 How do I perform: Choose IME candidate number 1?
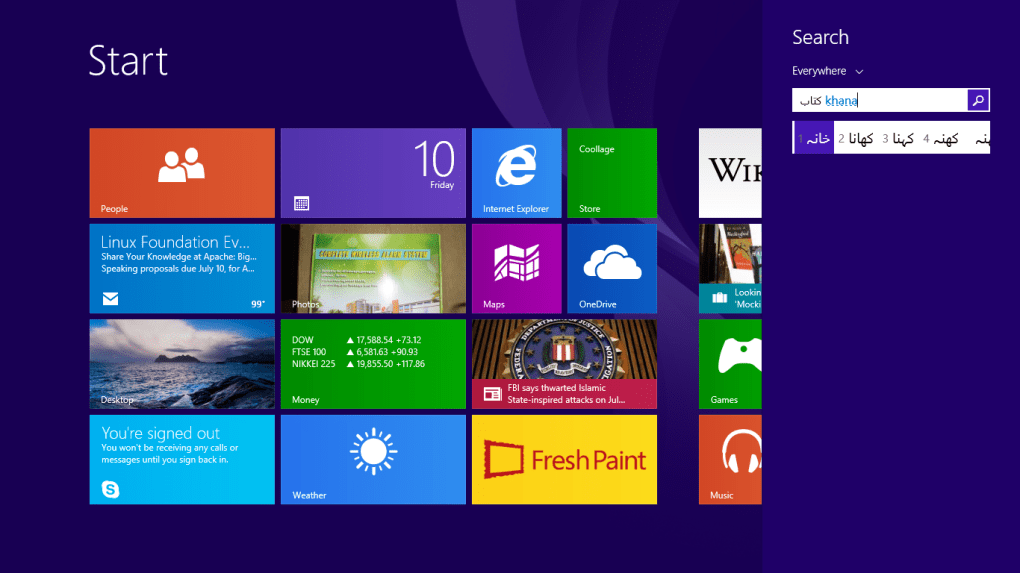click(x=815, y=138)
